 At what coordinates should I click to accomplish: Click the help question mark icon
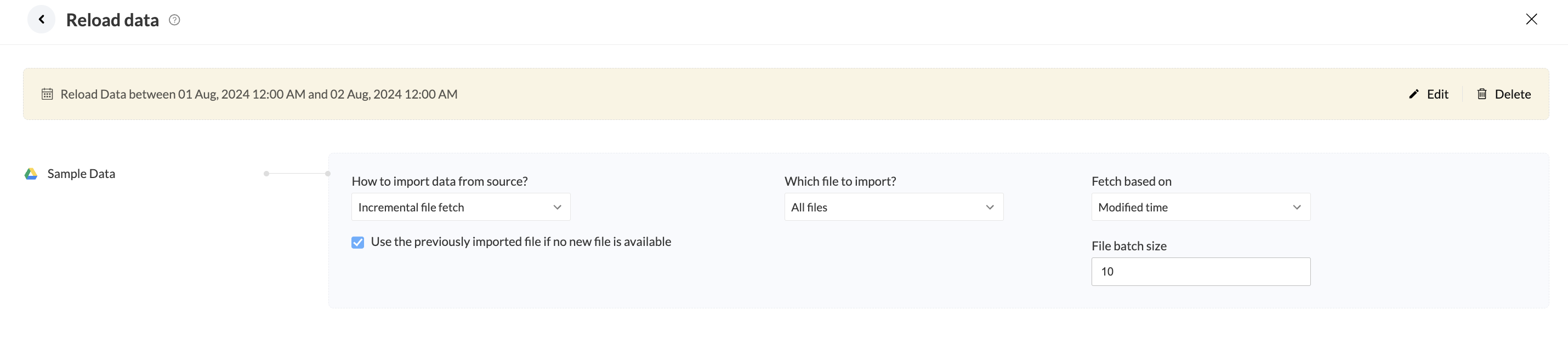point(175,20)
